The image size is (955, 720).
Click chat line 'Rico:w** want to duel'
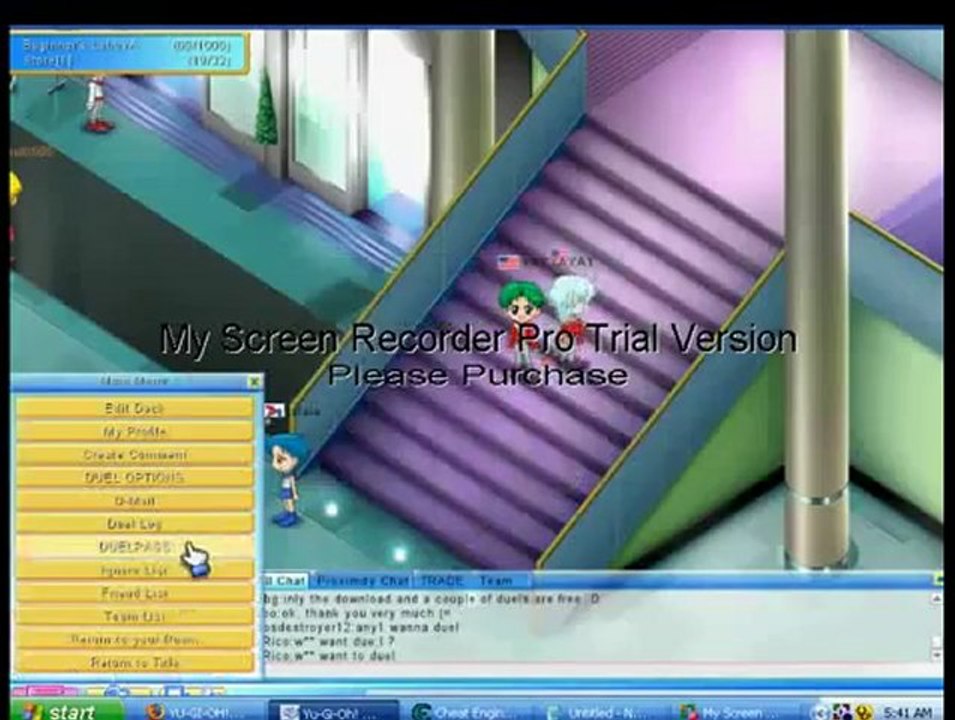(x=329, y=655)
